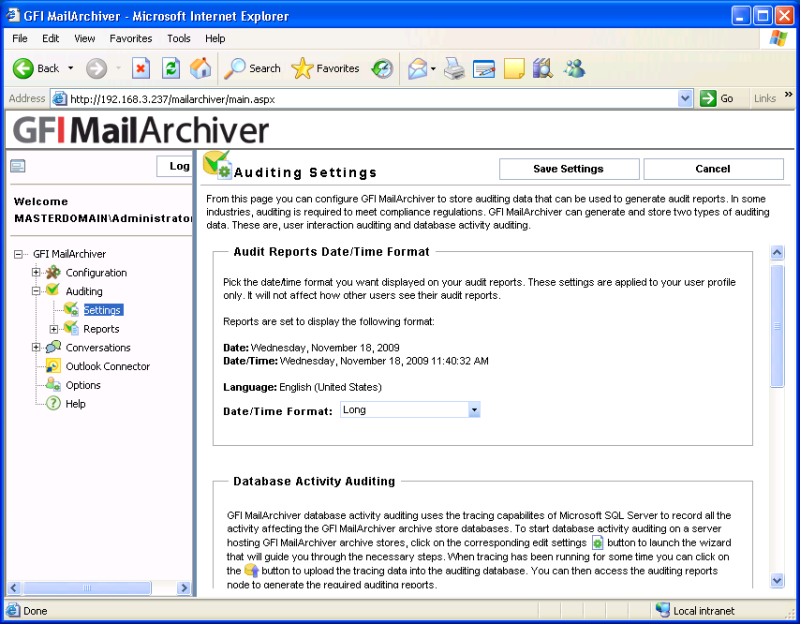This screenshot has height=624, width=800.
Task: Go to the Home page icon
Action: pyautogui.click(x=201, y=68)
